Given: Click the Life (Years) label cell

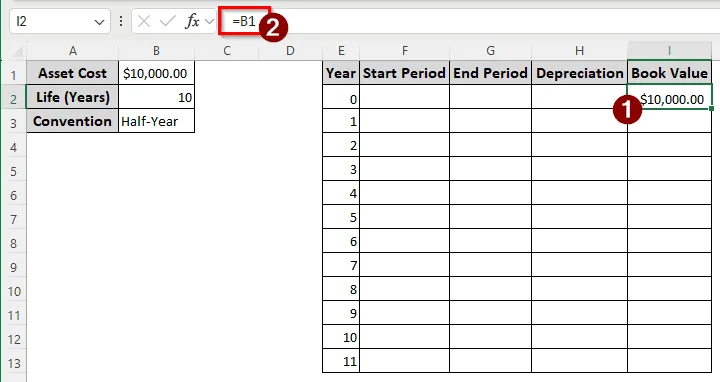Looking at the screenshot, I should pyautogui.click(x=73, y=97).
